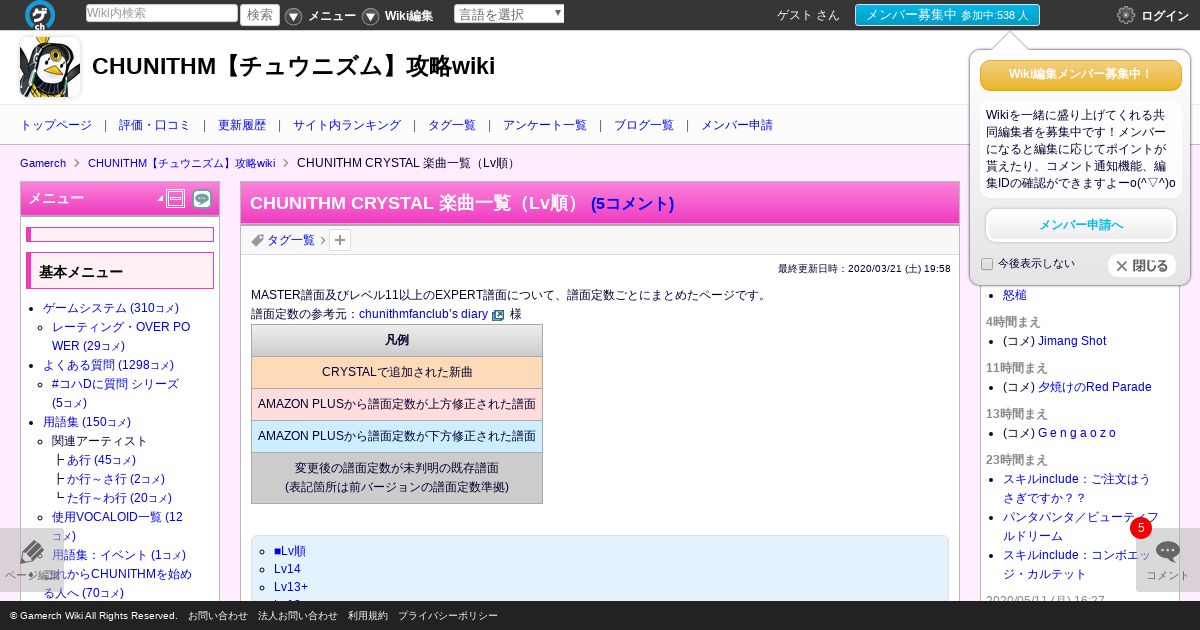Click the CRYSTALで追加された新曲 orange legend cell
The height and width of the screenshot is (630, 1200).
pos(397,372)
